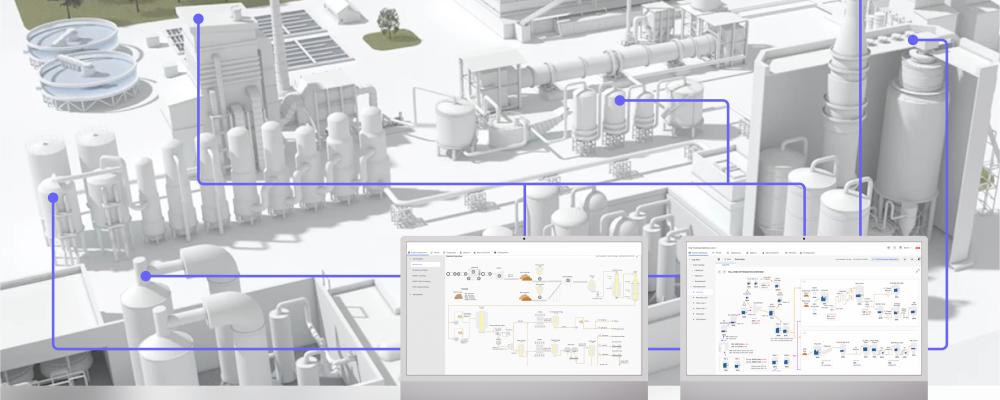Click the red button in right monitor's header
Image resolution: width=1000 pixels, height=400 pixels.
[918, 246]
